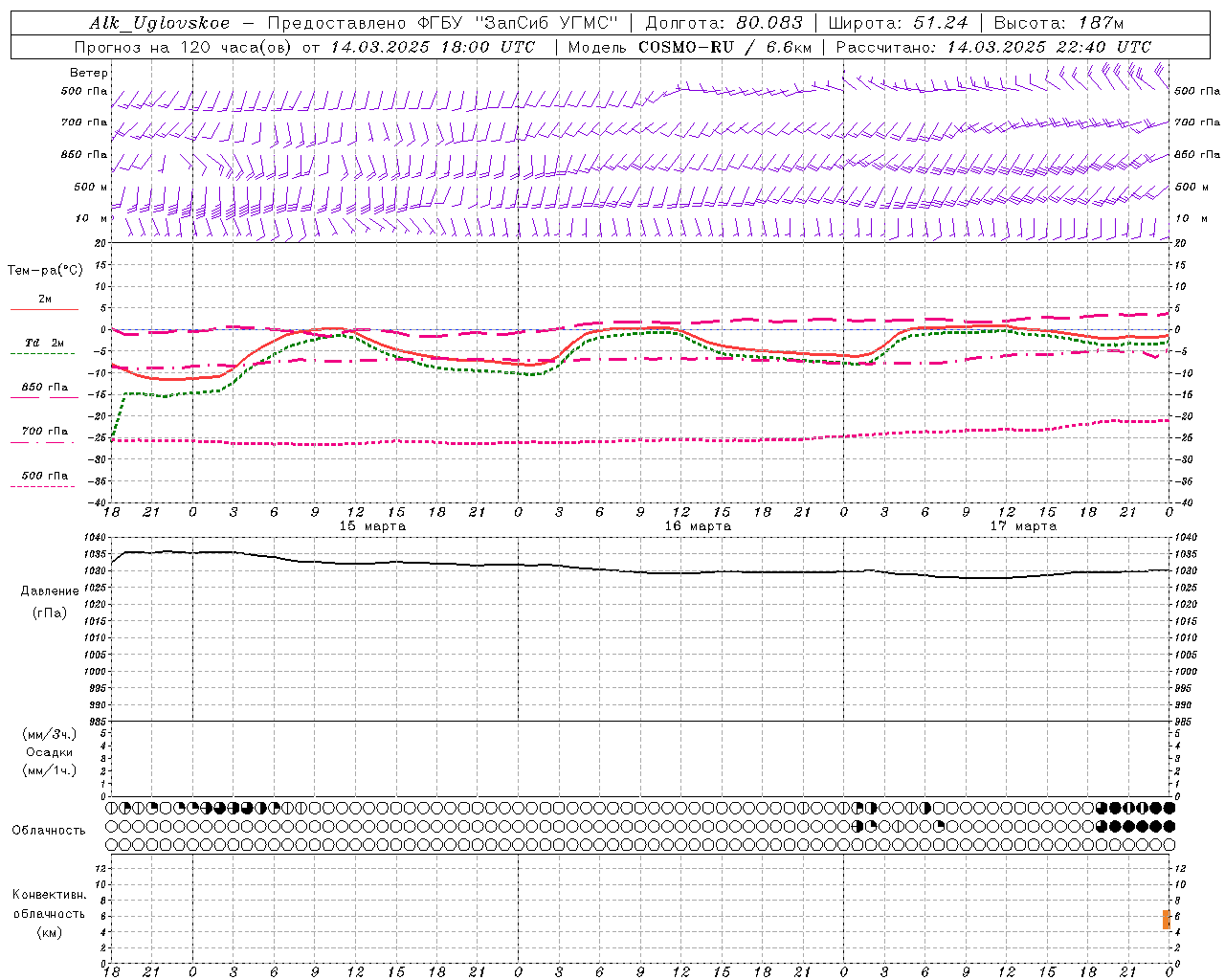Click the orange convective cloud bar
Screen dimensions: 1225x980
point(1167,920)
